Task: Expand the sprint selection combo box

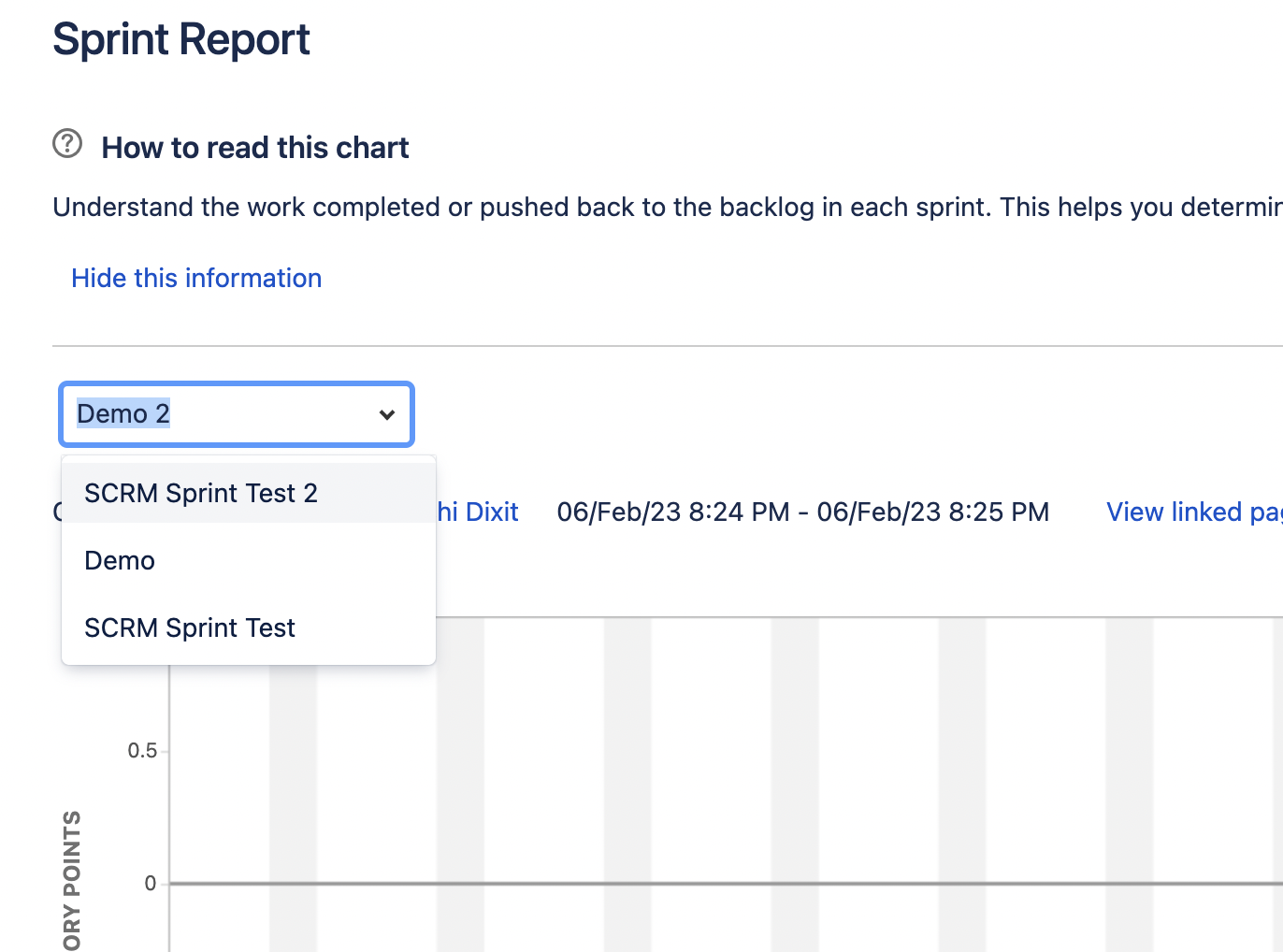Action: [x=236, y=414]
